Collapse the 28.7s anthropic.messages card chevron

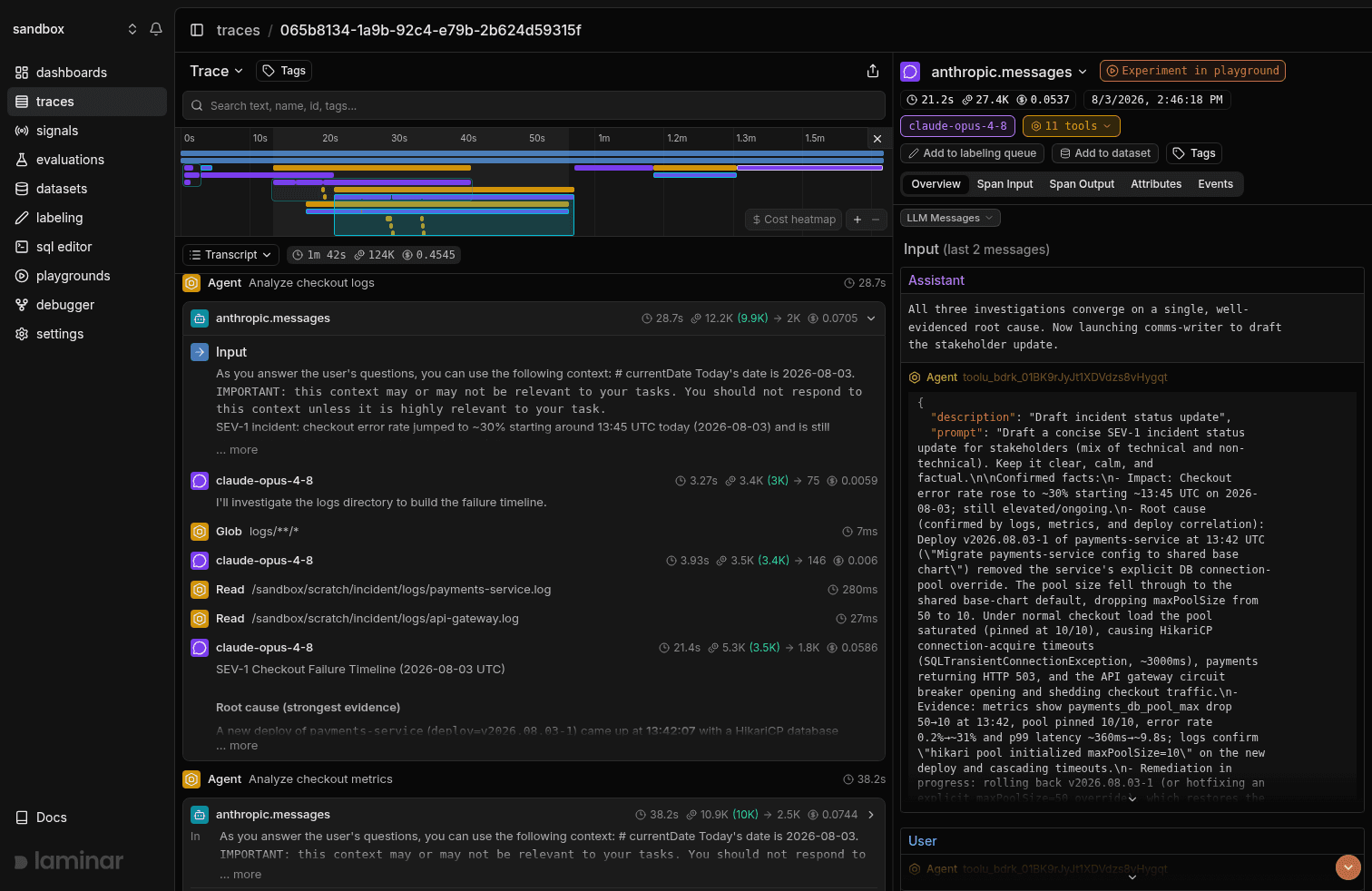click(x=871, y=318)
